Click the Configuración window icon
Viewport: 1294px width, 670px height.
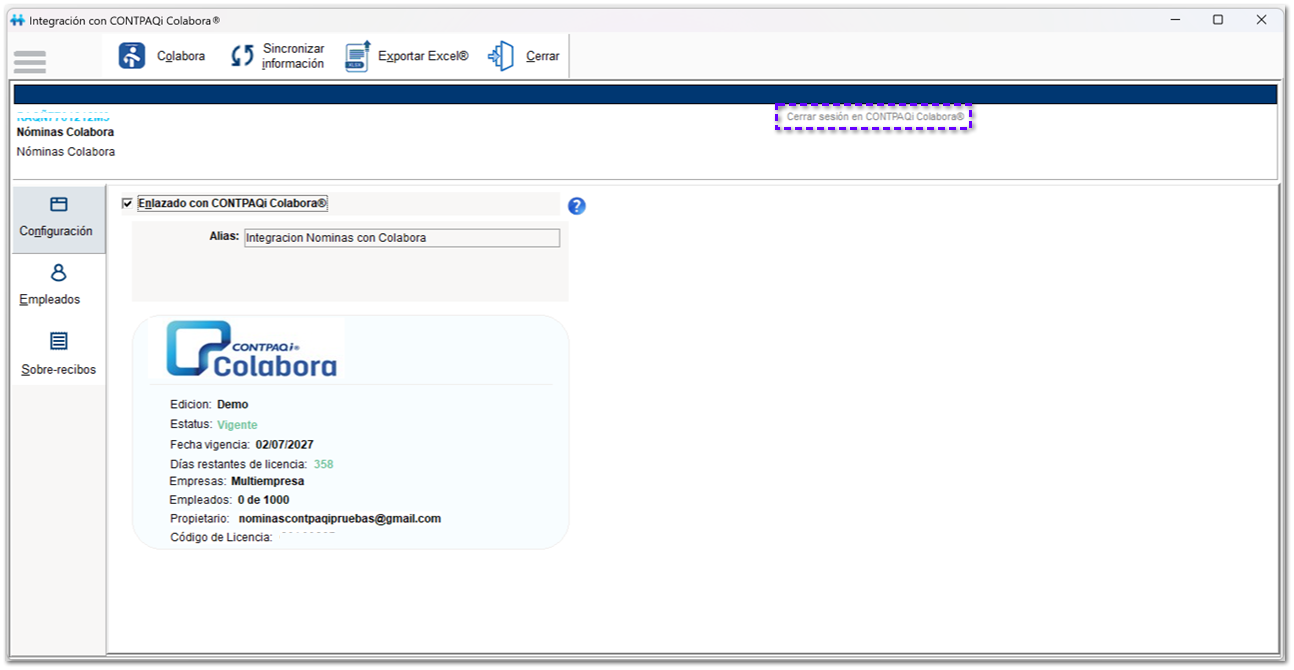(59, 204)
